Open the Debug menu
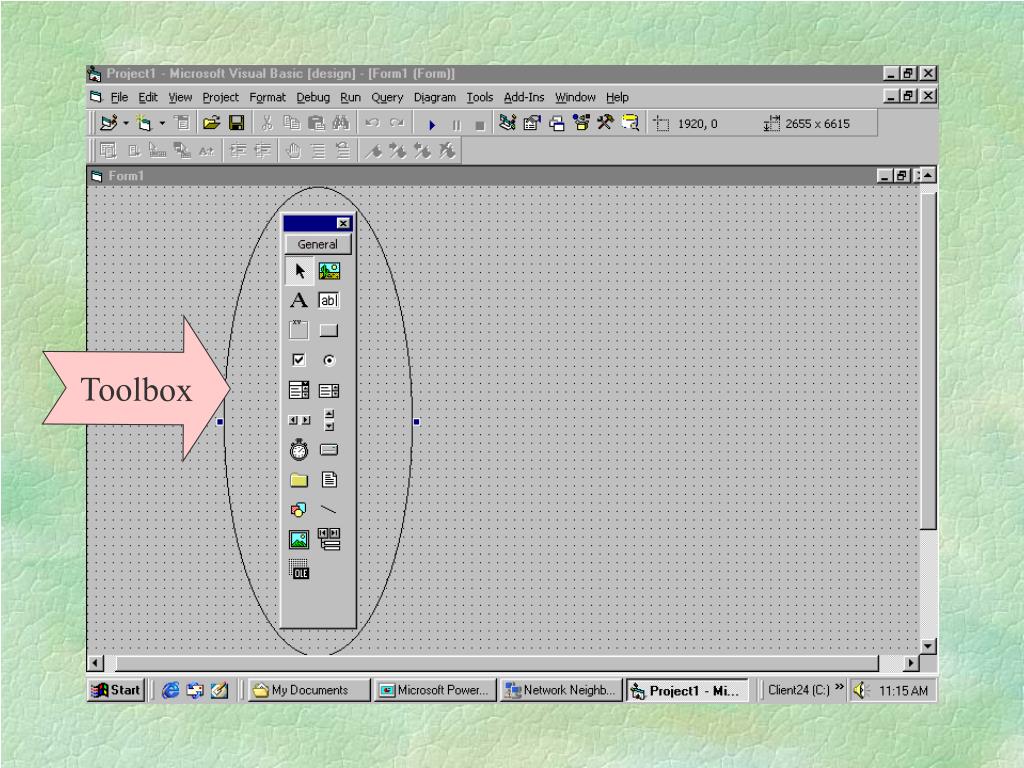 313,97
